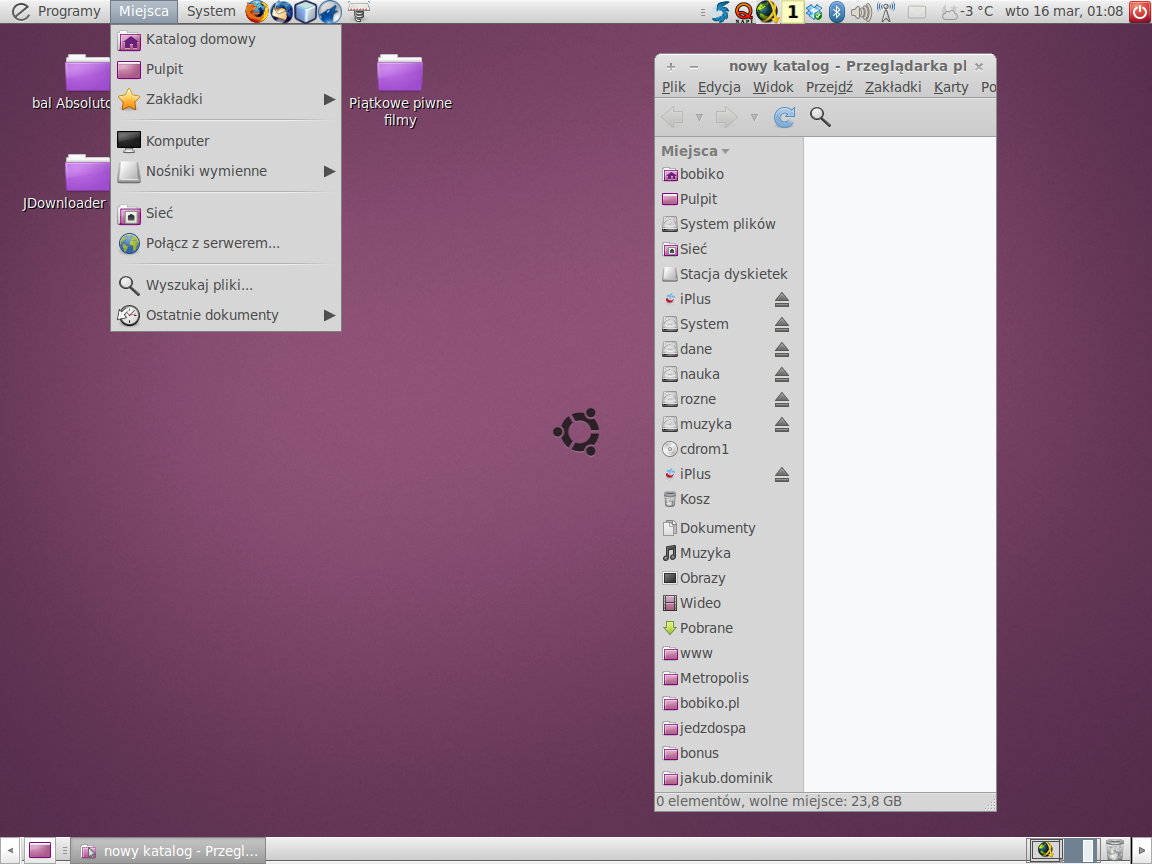Screen dimensions: 1152x864
Task: Open the trash icon in the bottom panel
Action: 1115,851
